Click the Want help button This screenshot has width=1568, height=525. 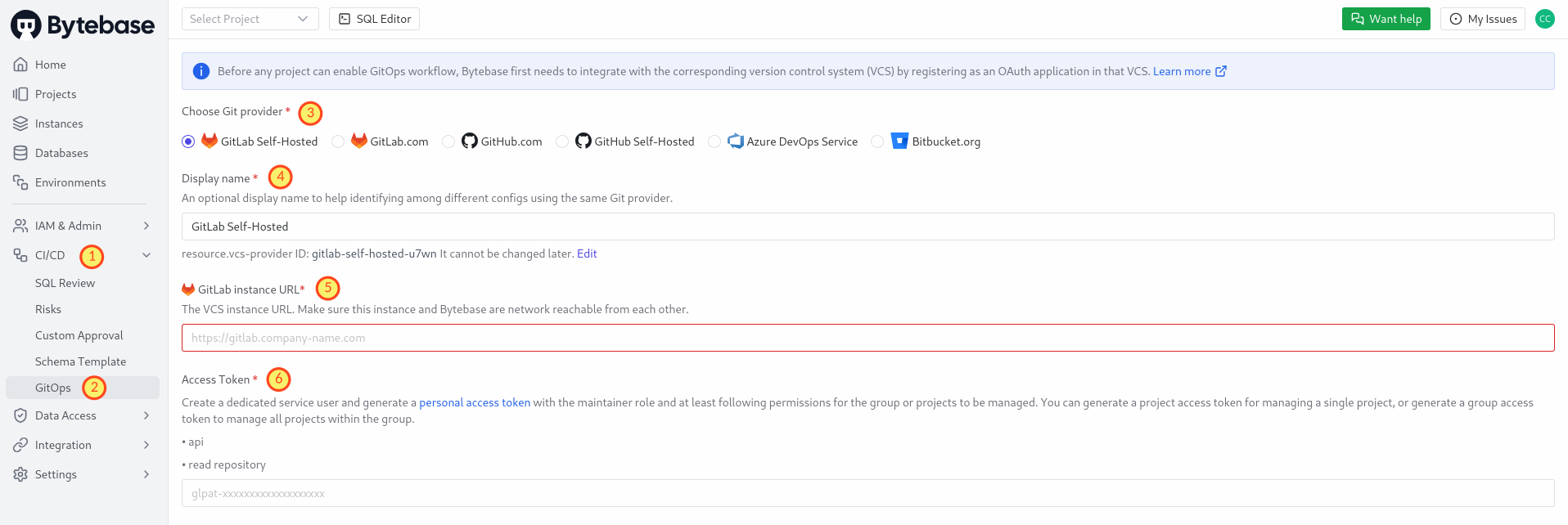1386,19
